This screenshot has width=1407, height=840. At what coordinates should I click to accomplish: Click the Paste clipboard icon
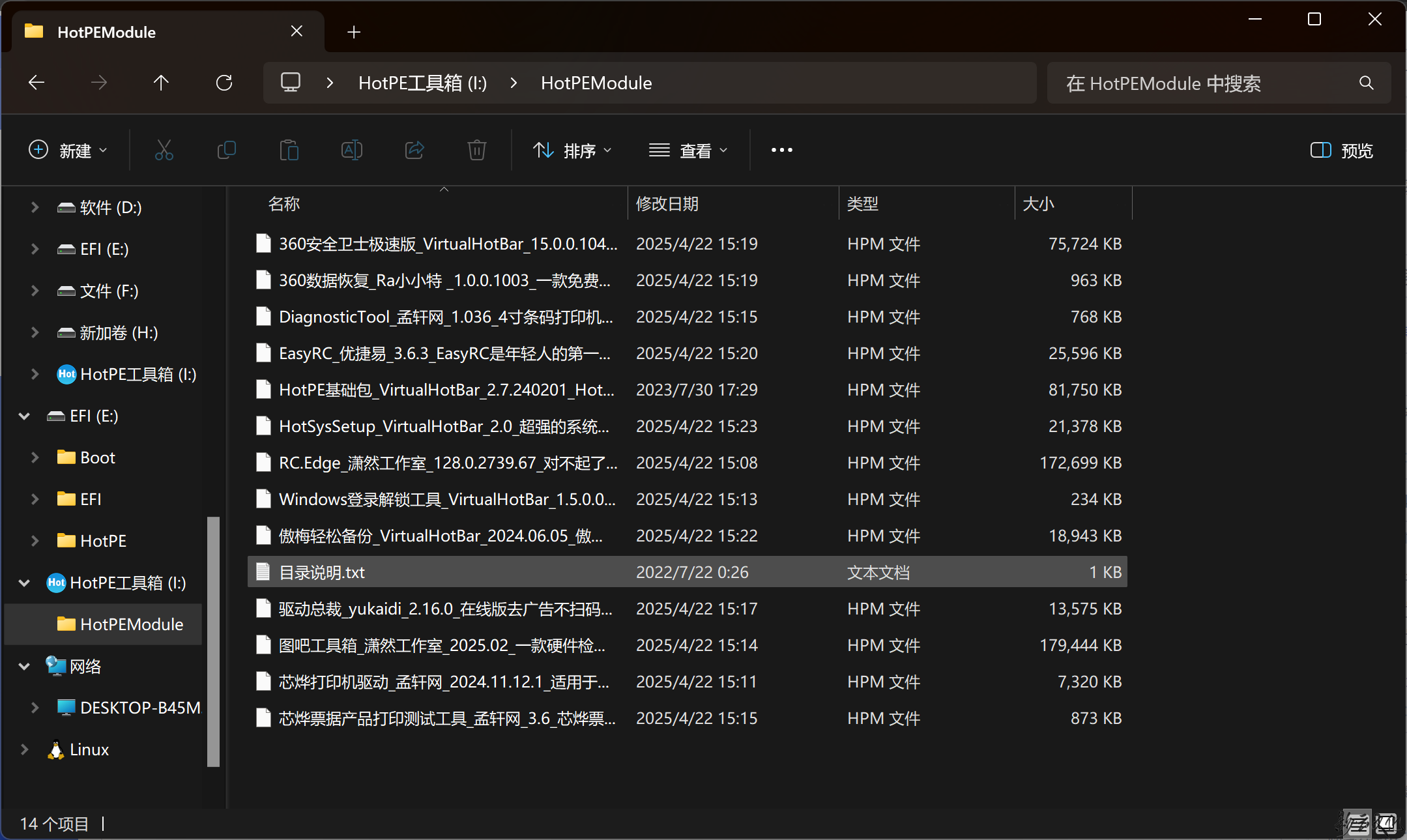(x=289, y=151)
